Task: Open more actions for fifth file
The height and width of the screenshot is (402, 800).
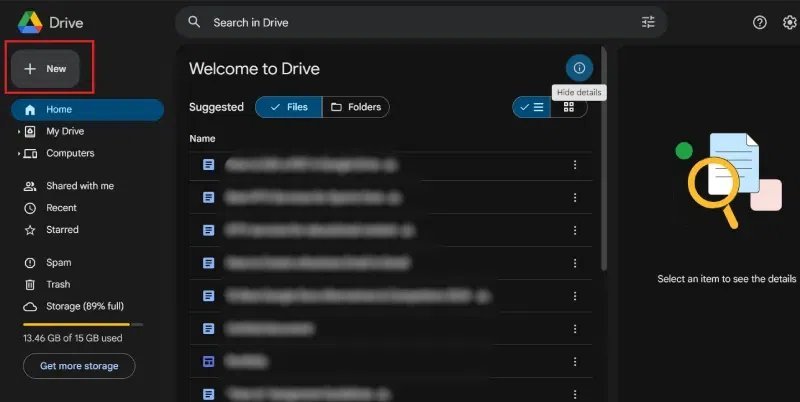Action: (574, 296)
